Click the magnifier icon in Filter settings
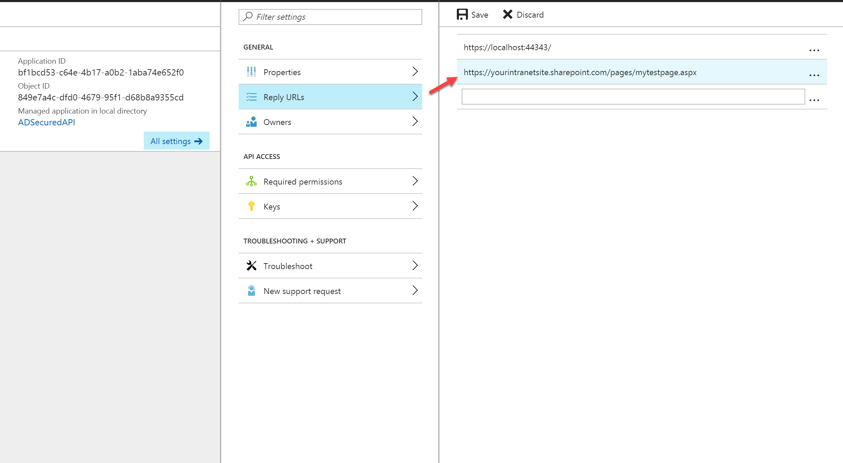The height and width of the screenshot is (463, 843). pos(248,17)
